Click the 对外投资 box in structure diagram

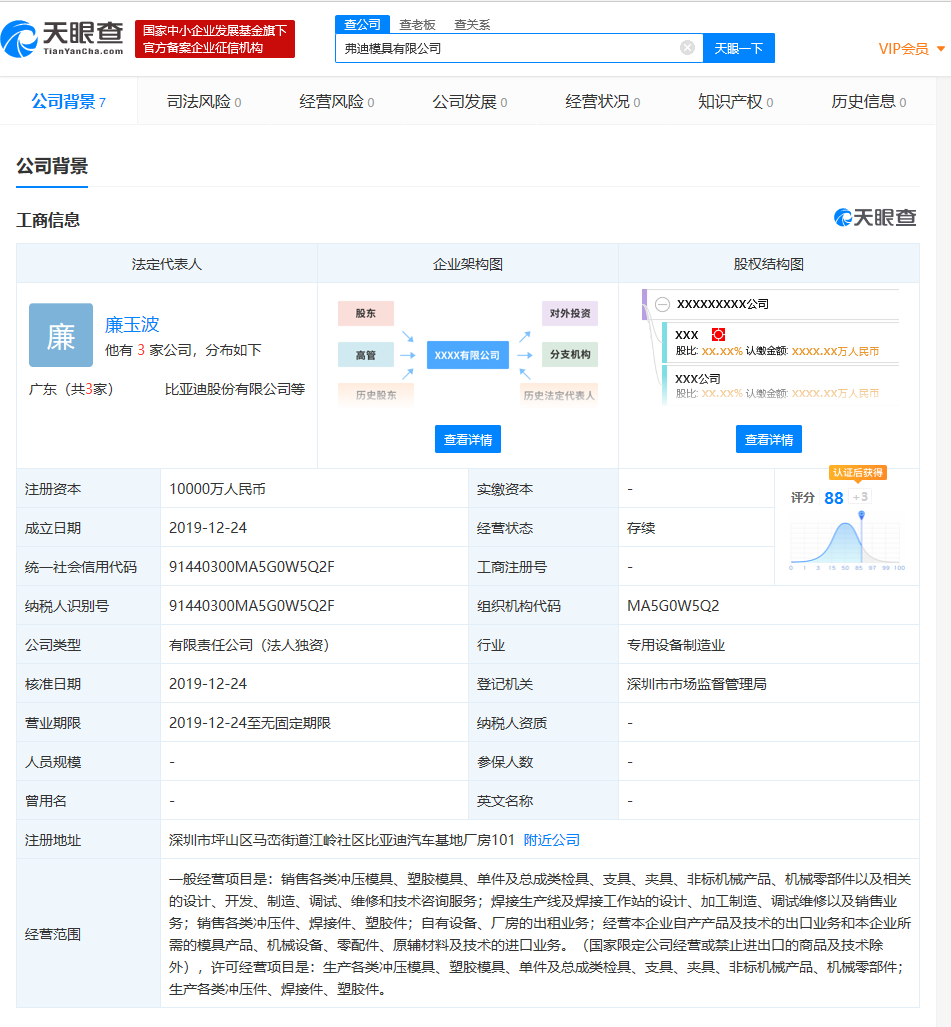[570, 314]
